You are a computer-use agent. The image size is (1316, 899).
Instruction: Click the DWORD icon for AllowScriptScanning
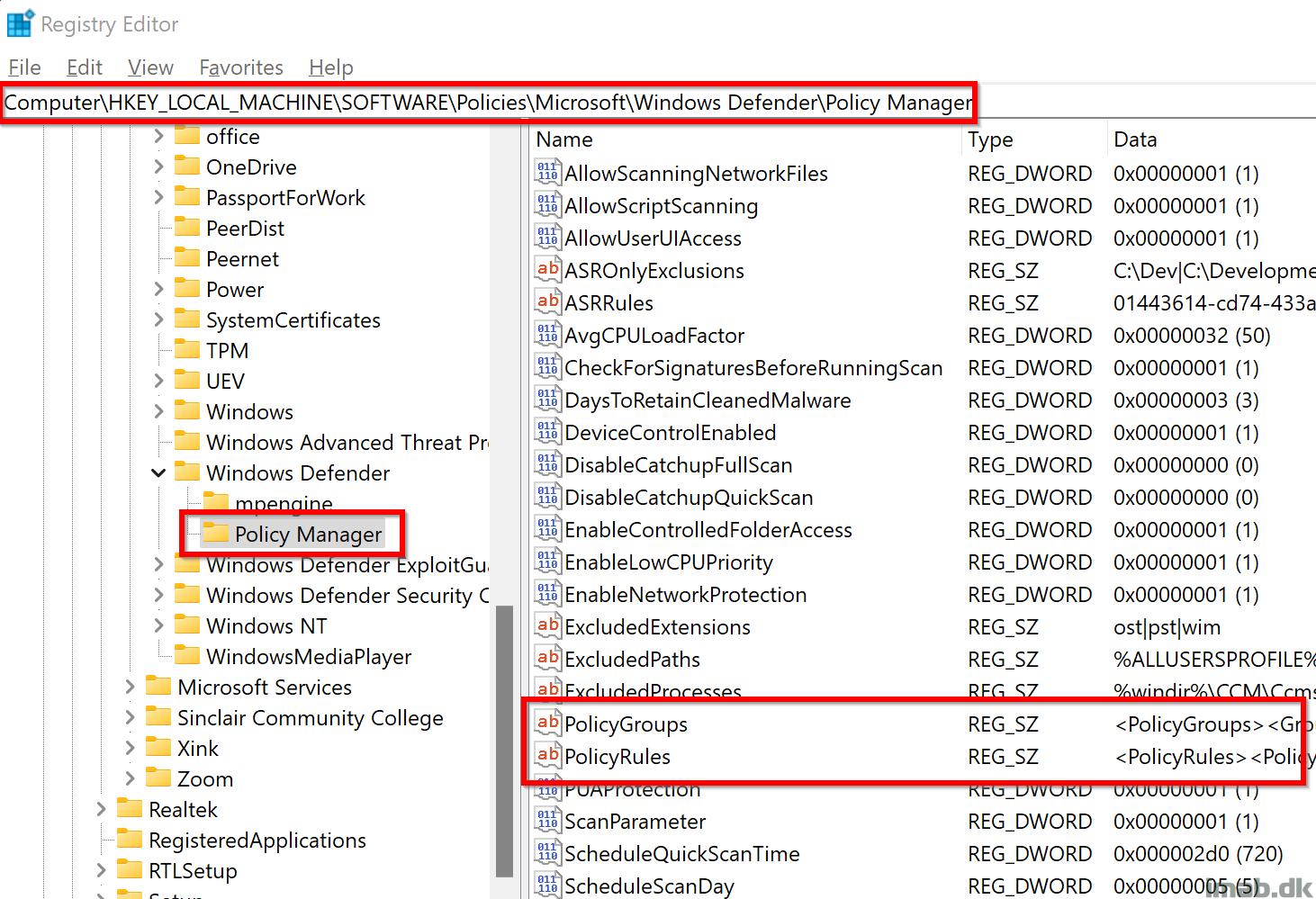[x=547, y=205]
